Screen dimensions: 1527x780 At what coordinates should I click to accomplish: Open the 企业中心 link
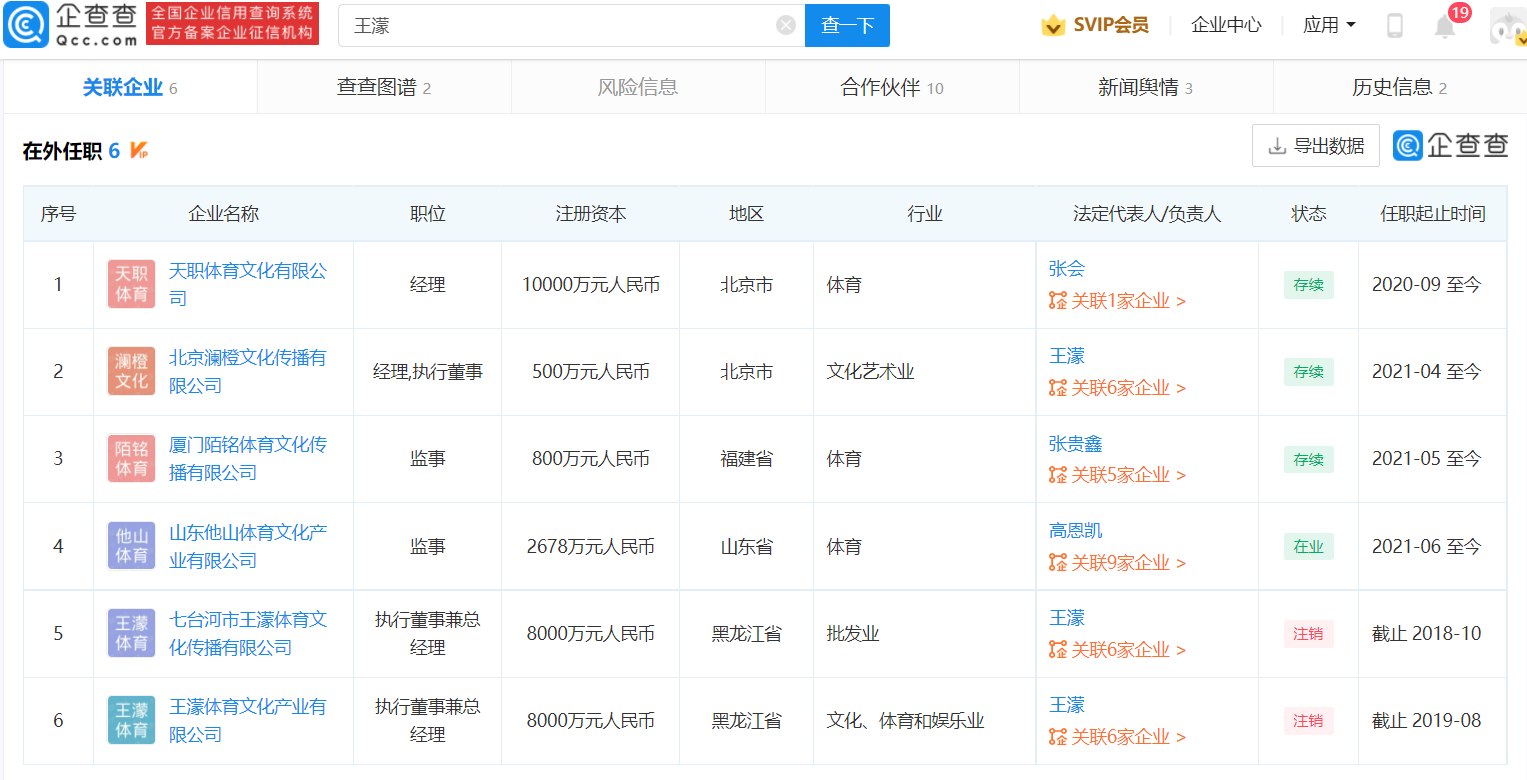tap(1226, 25)
